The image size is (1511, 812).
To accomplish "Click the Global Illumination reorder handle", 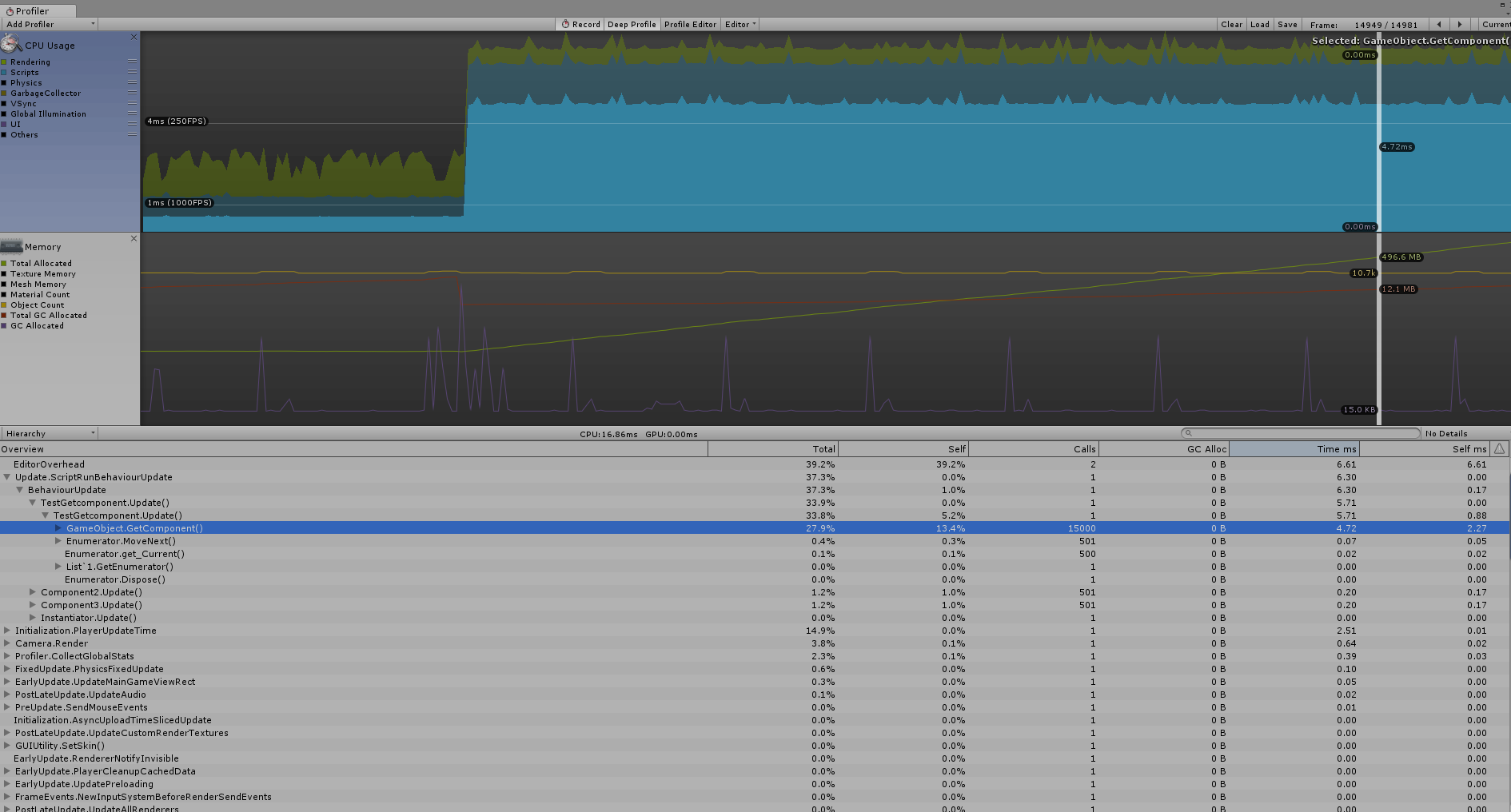I will (132, 113).
